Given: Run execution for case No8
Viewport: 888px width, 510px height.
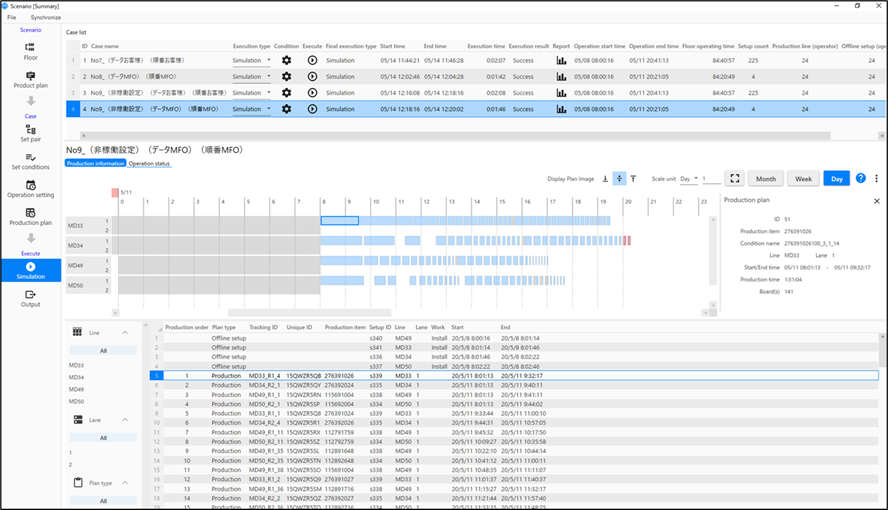Looking at the screenshot, I should pos(312,76).
